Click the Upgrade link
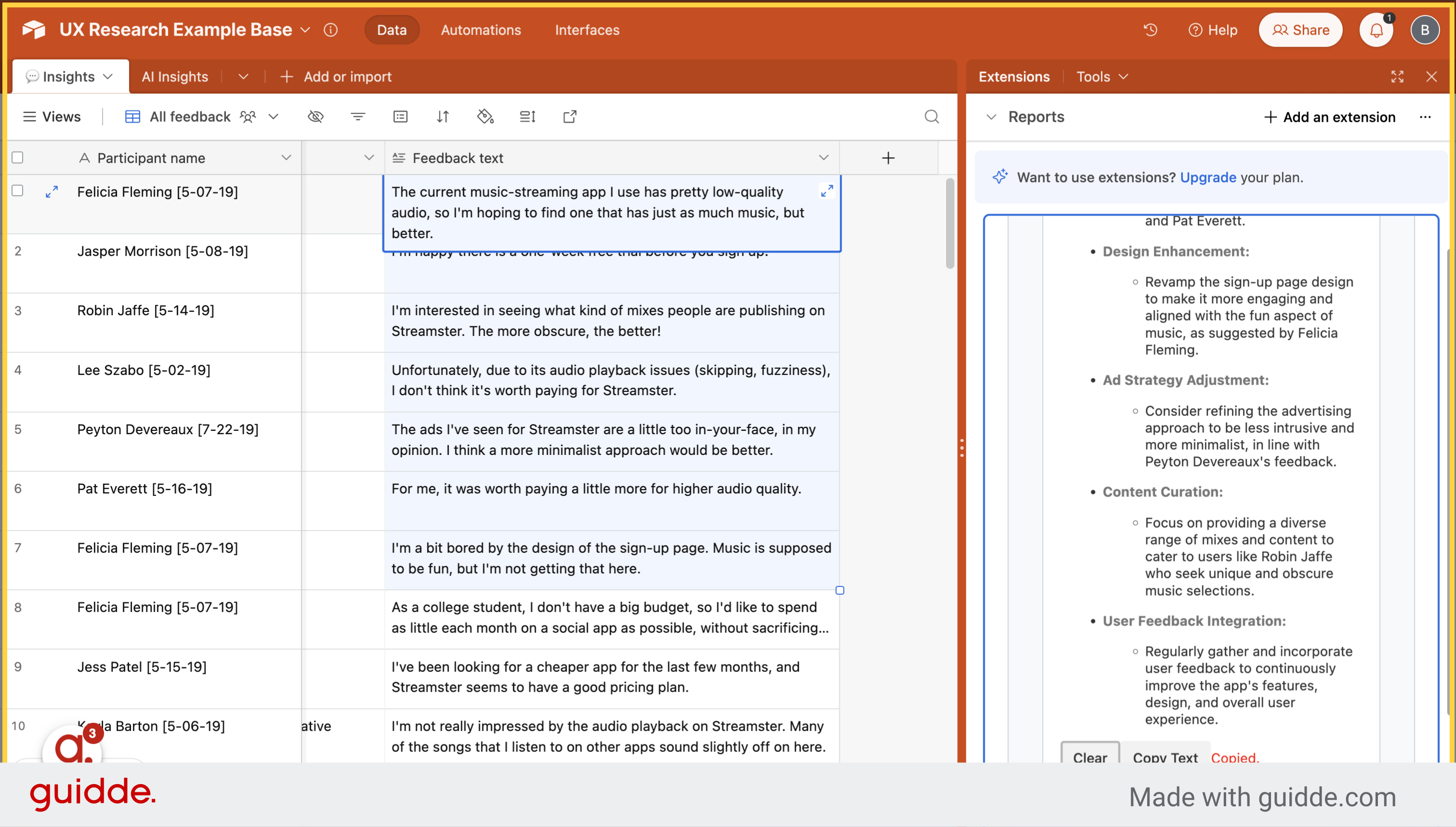This screenshot has width=1456, height=827. [1208, 177]
